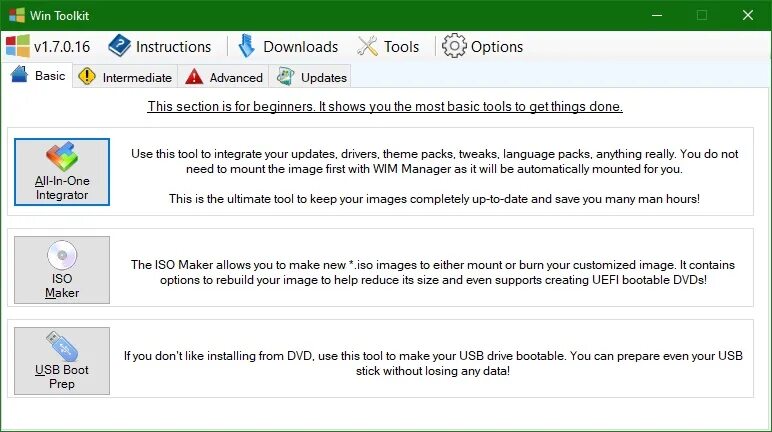
Task: Click the red triangle Advanced tab icon
Action: pos(194,76)
